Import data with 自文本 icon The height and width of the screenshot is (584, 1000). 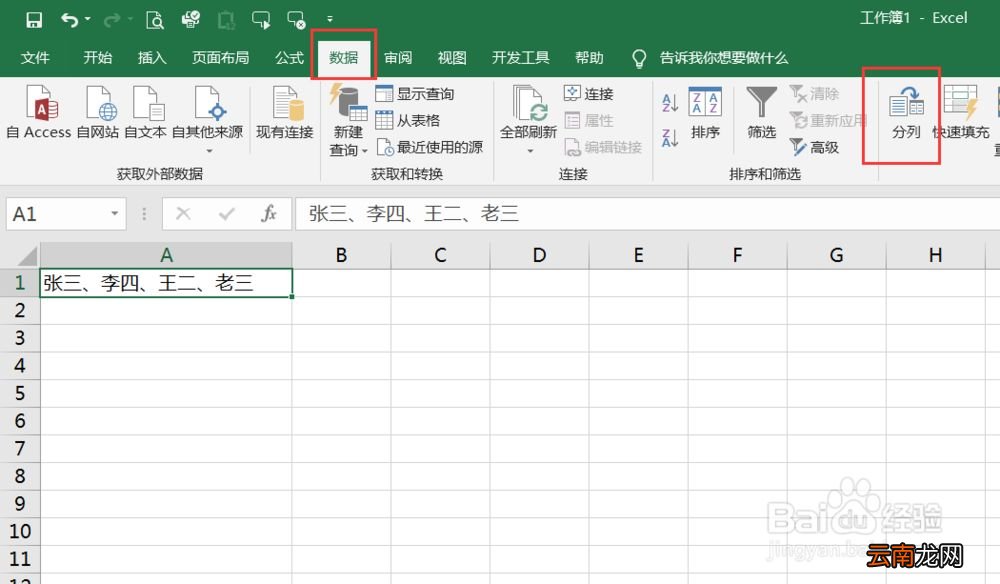click(145, 113)
